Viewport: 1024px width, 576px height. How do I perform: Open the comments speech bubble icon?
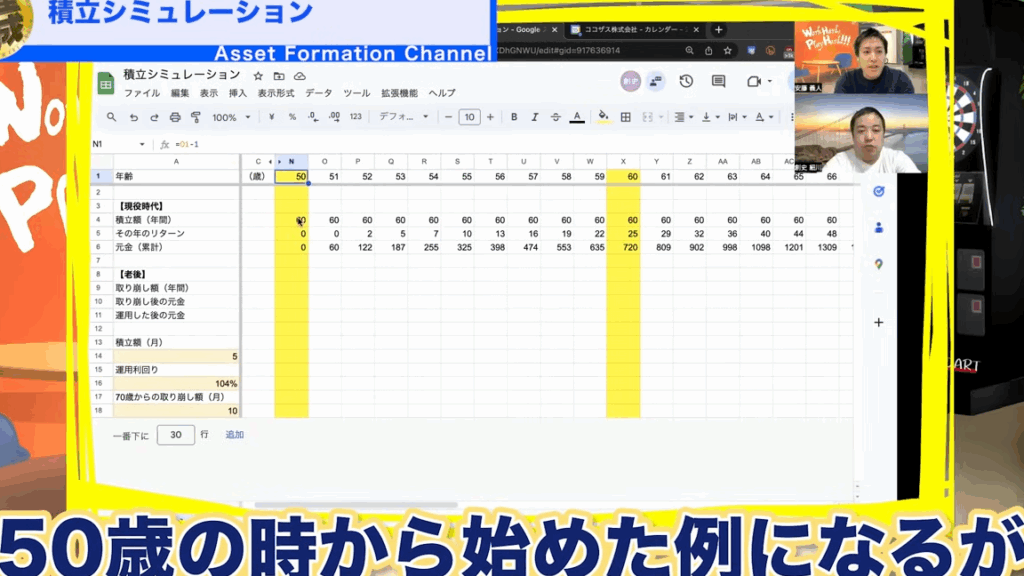coord(718,81)
